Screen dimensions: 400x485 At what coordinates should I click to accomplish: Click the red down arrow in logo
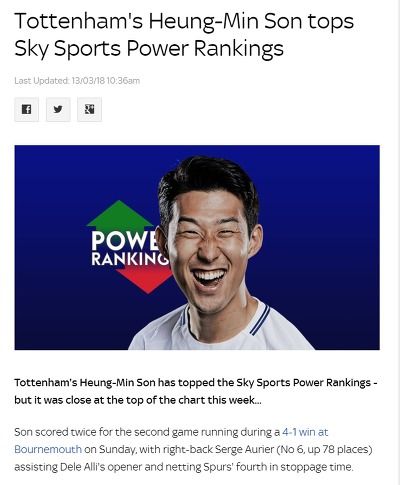145,279
